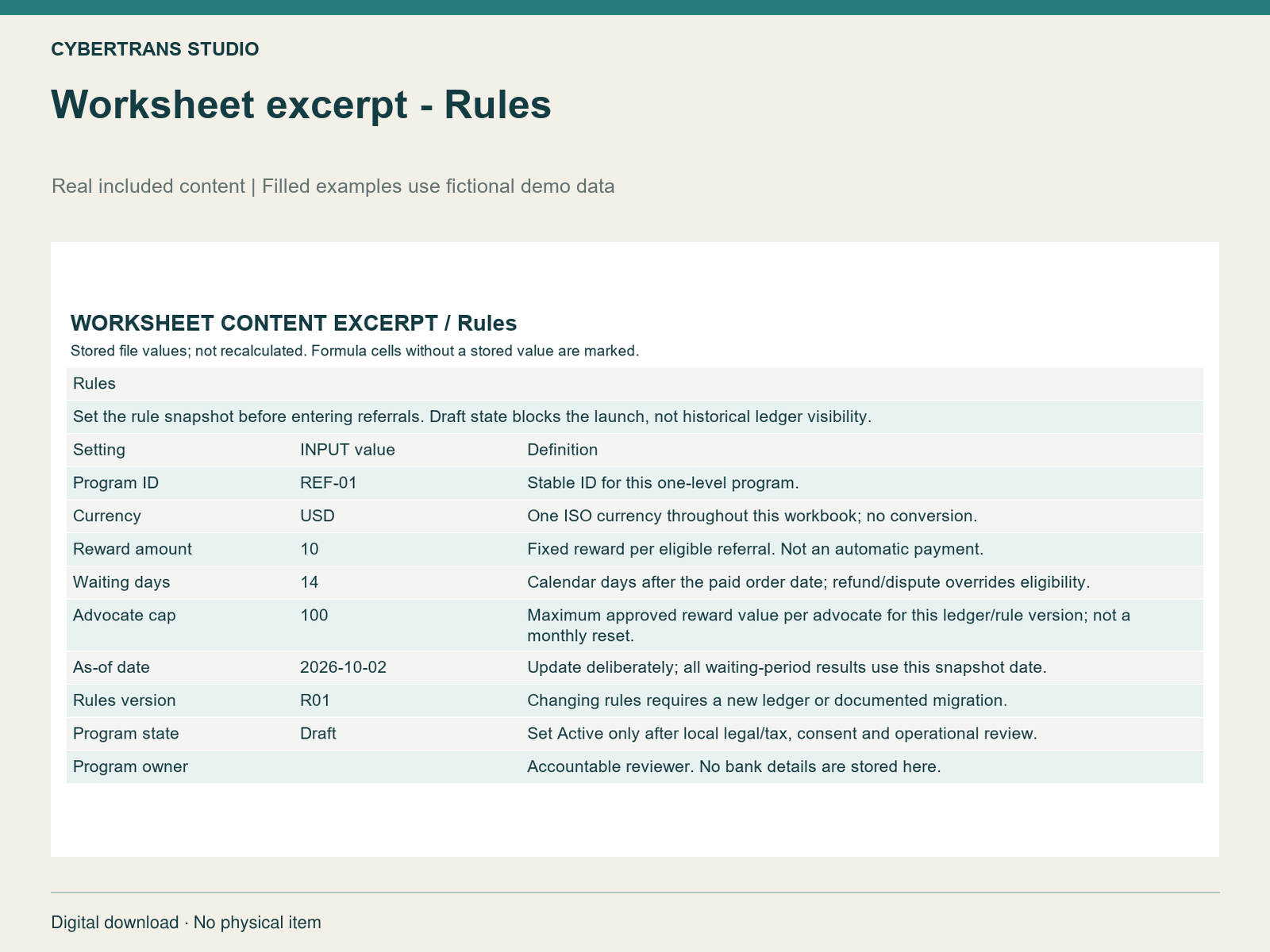Click the 'Rules version' setting cell
The width and height of the screenshot is (1270, 952).
click(180, 701)
